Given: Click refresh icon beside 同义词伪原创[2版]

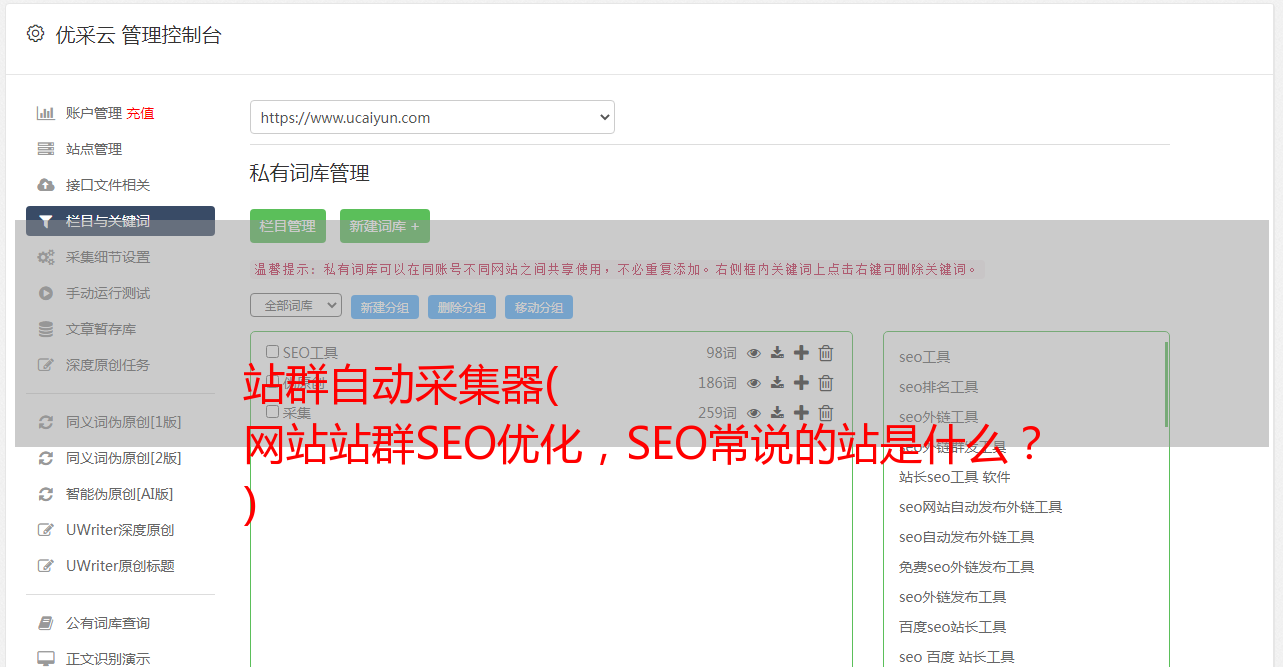Looking at the screenshot, I should pos(46,458).
